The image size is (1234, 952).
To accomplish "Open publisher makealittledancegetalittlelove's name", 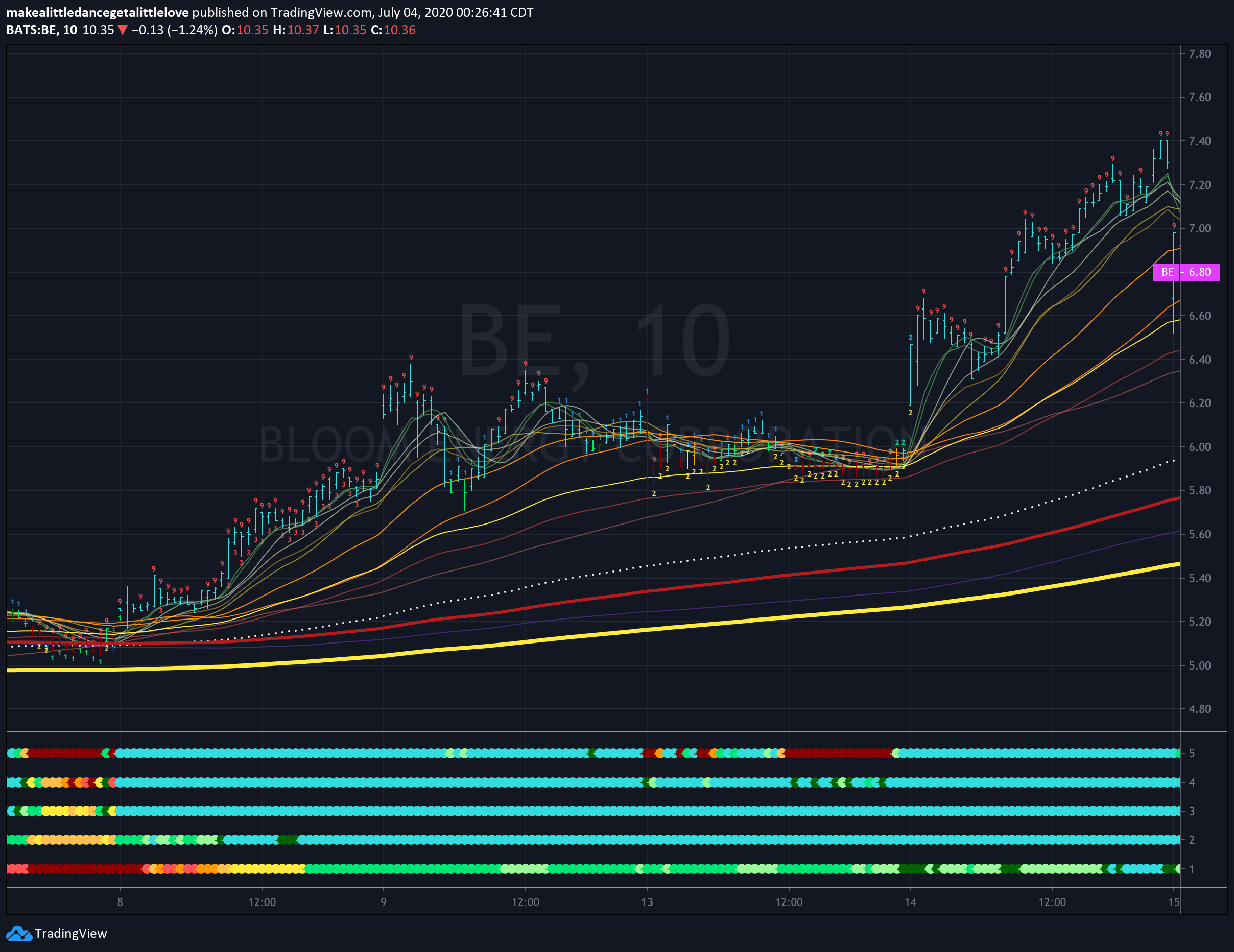I will point(97,12).
